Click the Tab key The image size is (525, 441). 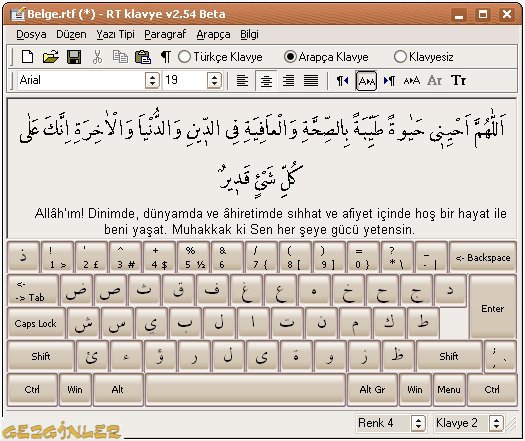[x=32, y=290]
